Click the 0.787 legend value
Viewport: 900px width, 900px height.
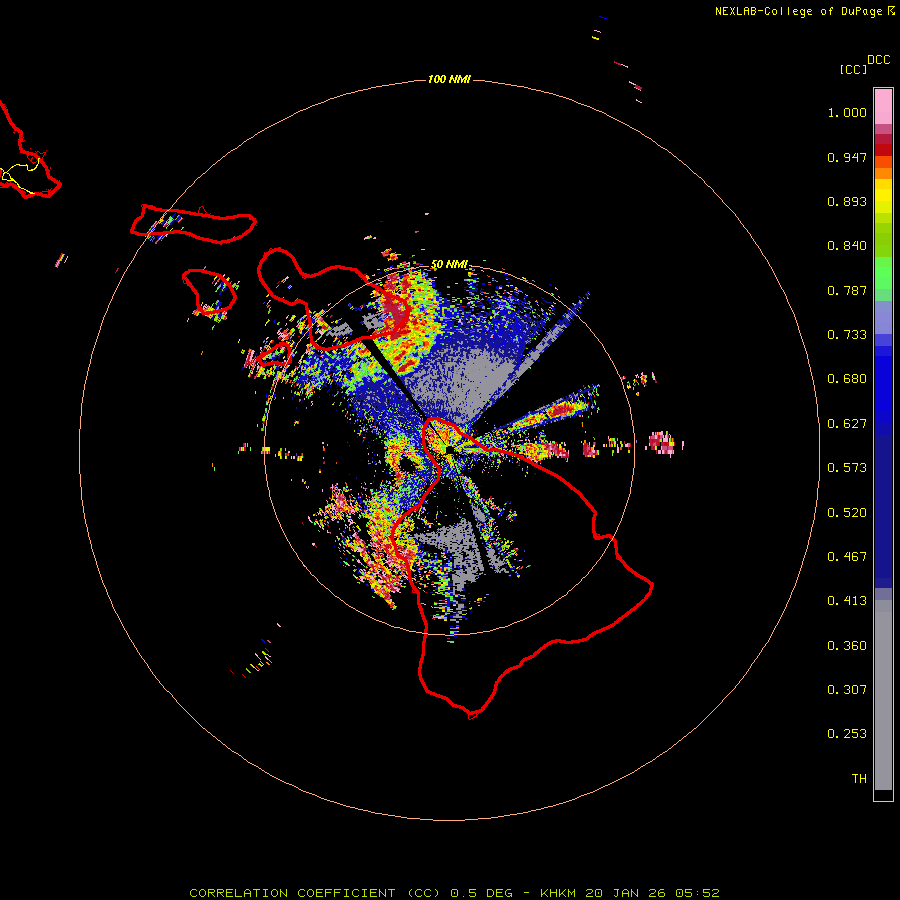point(847,290)
